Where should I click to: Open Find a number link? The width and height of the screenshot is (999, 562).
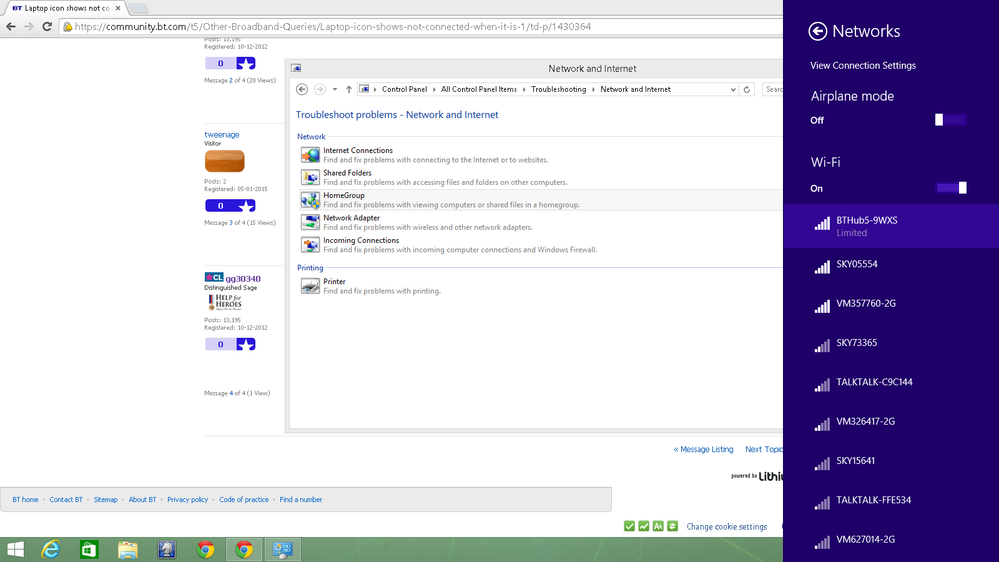point(301,500)
